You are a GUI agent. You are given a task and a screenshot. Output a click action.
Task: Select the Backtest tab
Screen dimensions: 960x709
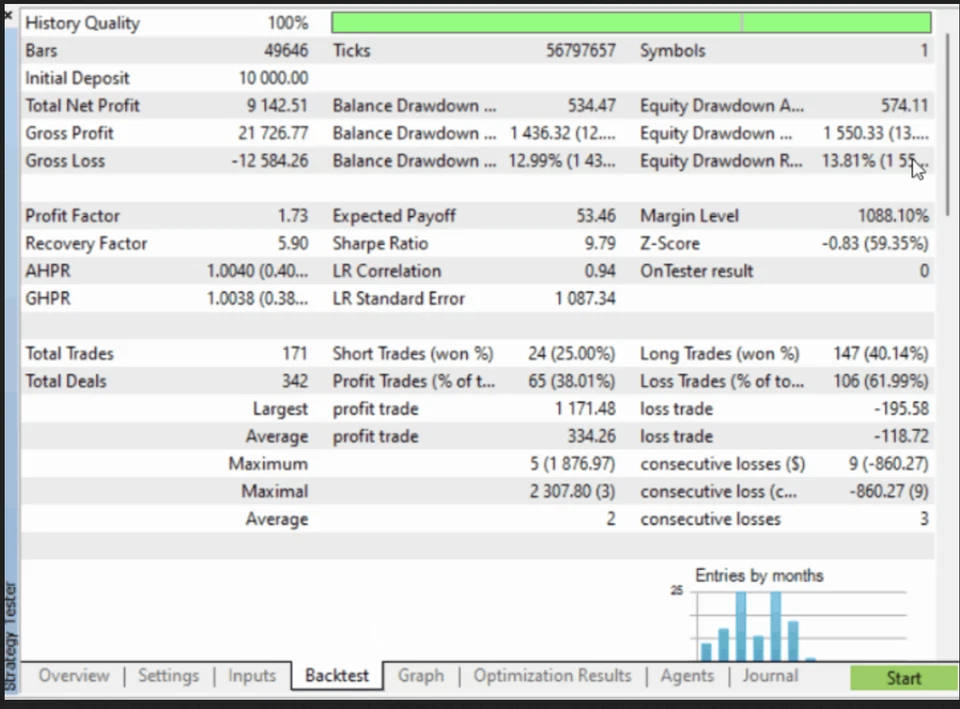[x=336, y=676]
